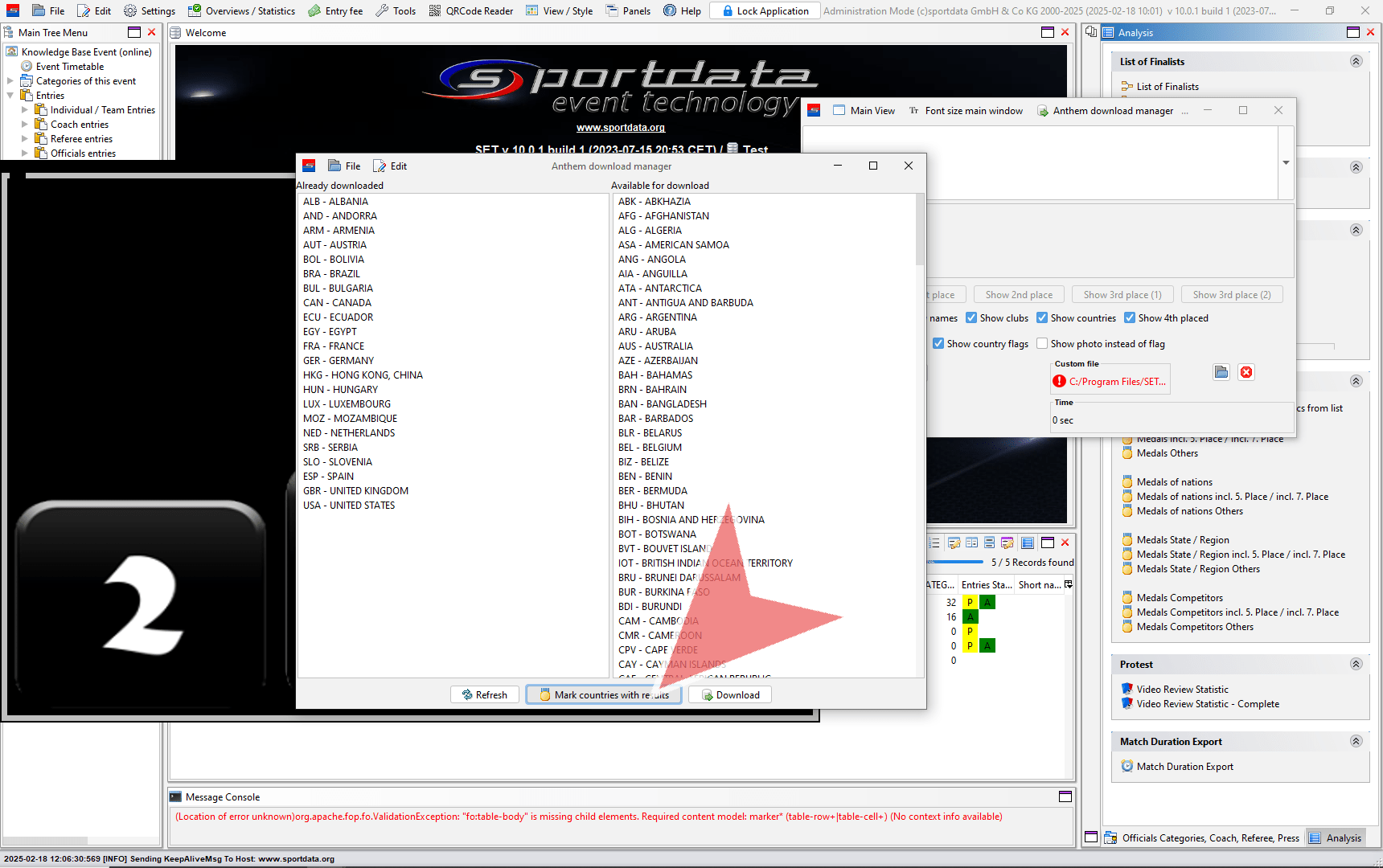Click the red delete custom file icon

point(1246,372)
